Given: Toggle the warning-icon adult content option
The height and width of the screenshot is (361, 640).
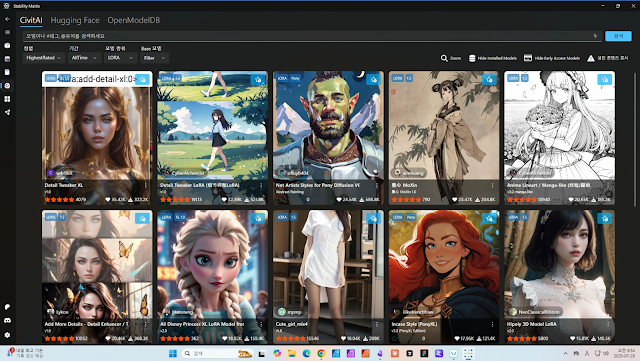Looking at the screenshot, I should point(608,58).
